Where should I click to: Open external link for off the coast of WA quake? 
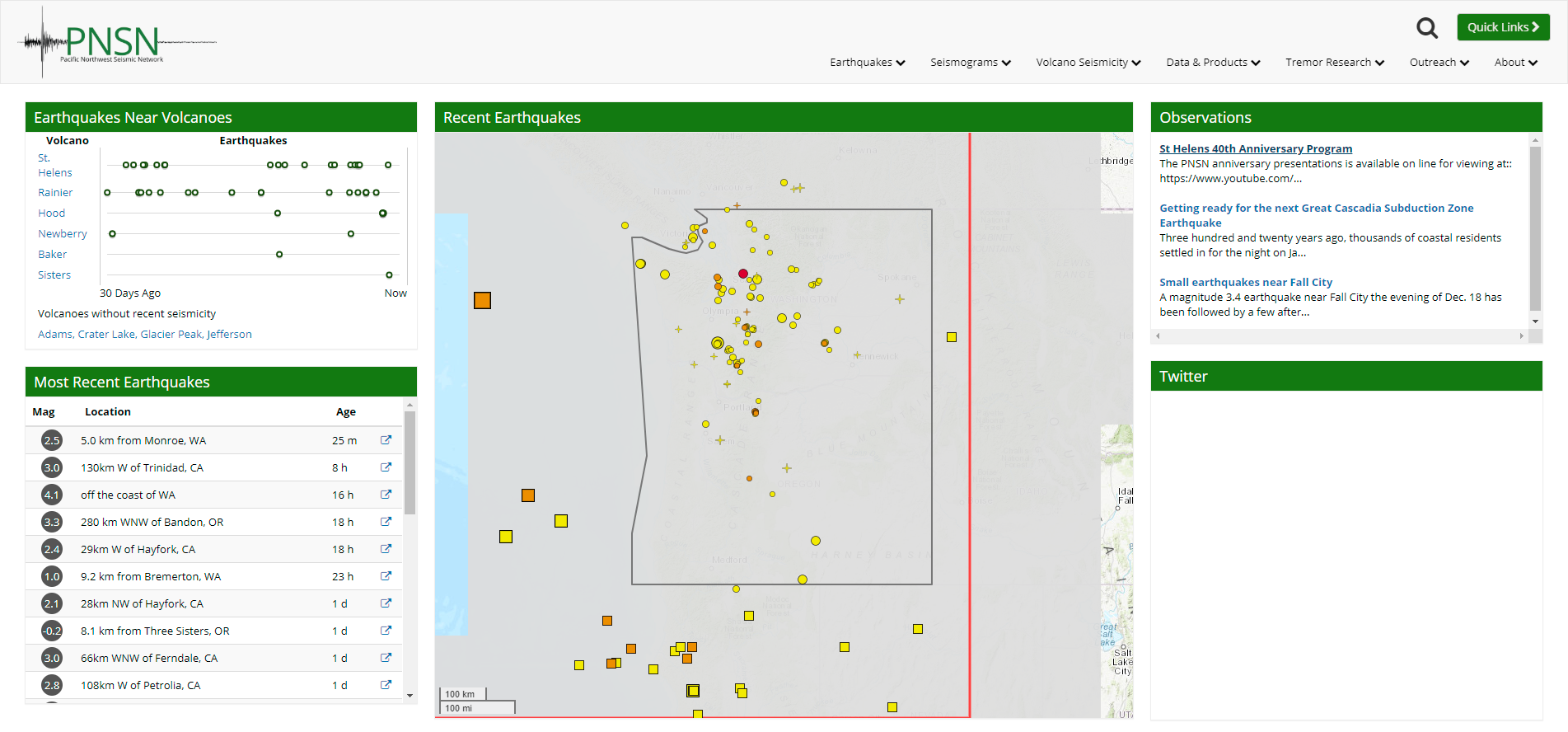[386, 495]
